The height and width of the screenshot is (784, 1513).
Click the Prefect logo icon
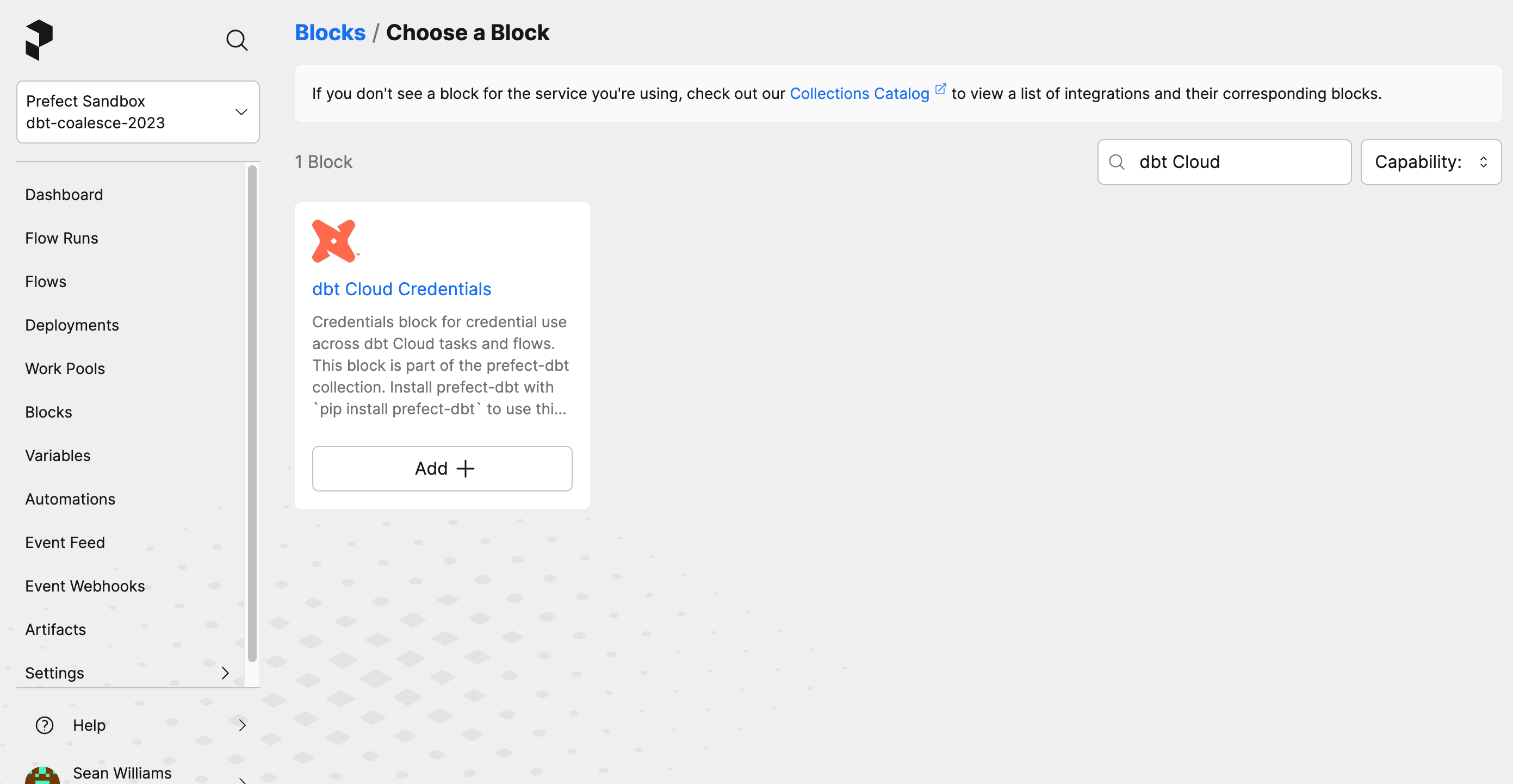pyautogui.click(x=39, y=39)
